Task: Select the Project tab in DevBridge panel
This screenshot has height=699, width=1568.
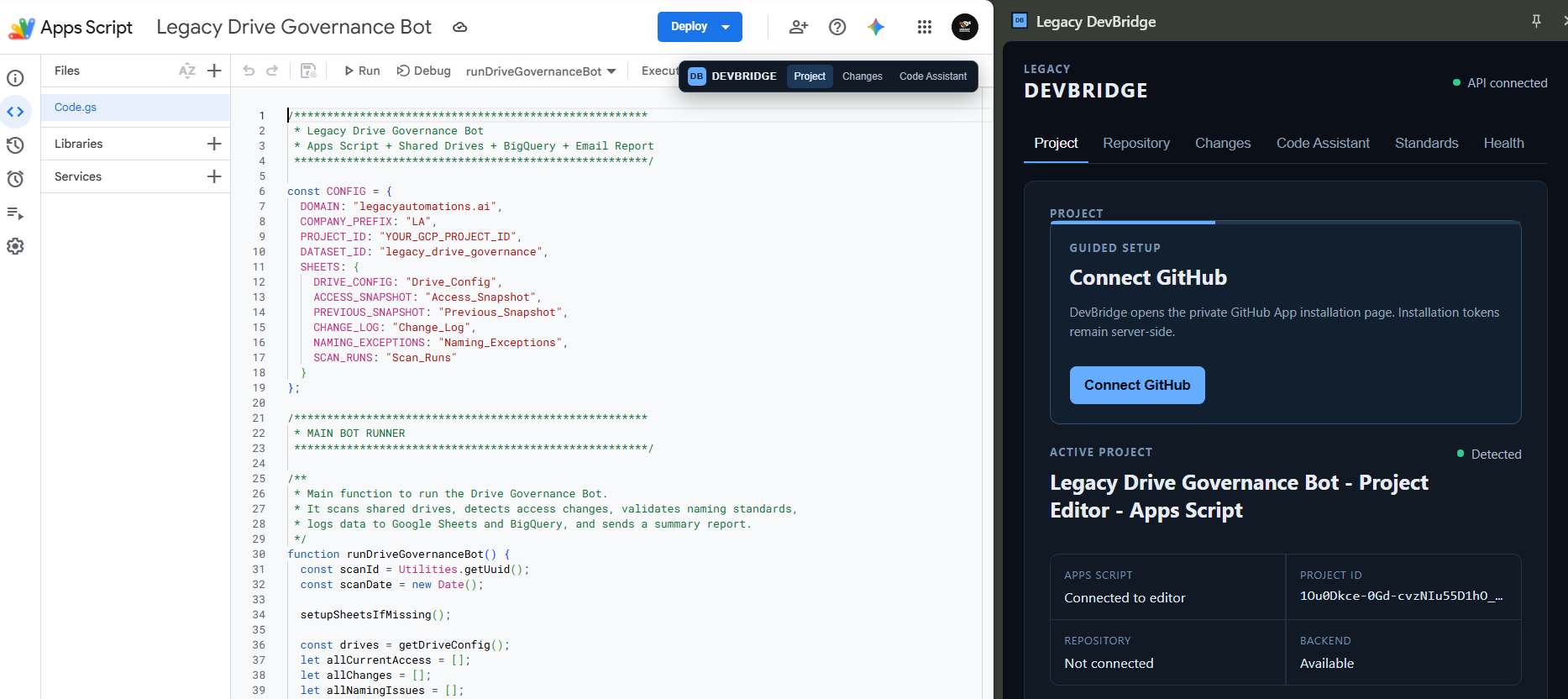Action: pos(1056,143)
